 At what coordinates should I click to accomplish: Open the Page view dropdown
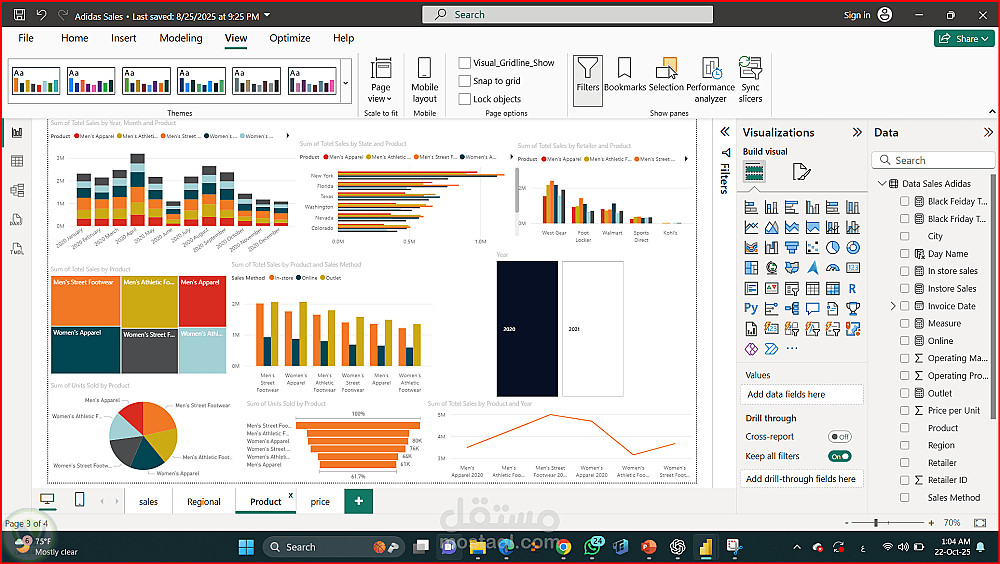pos(380,80)
